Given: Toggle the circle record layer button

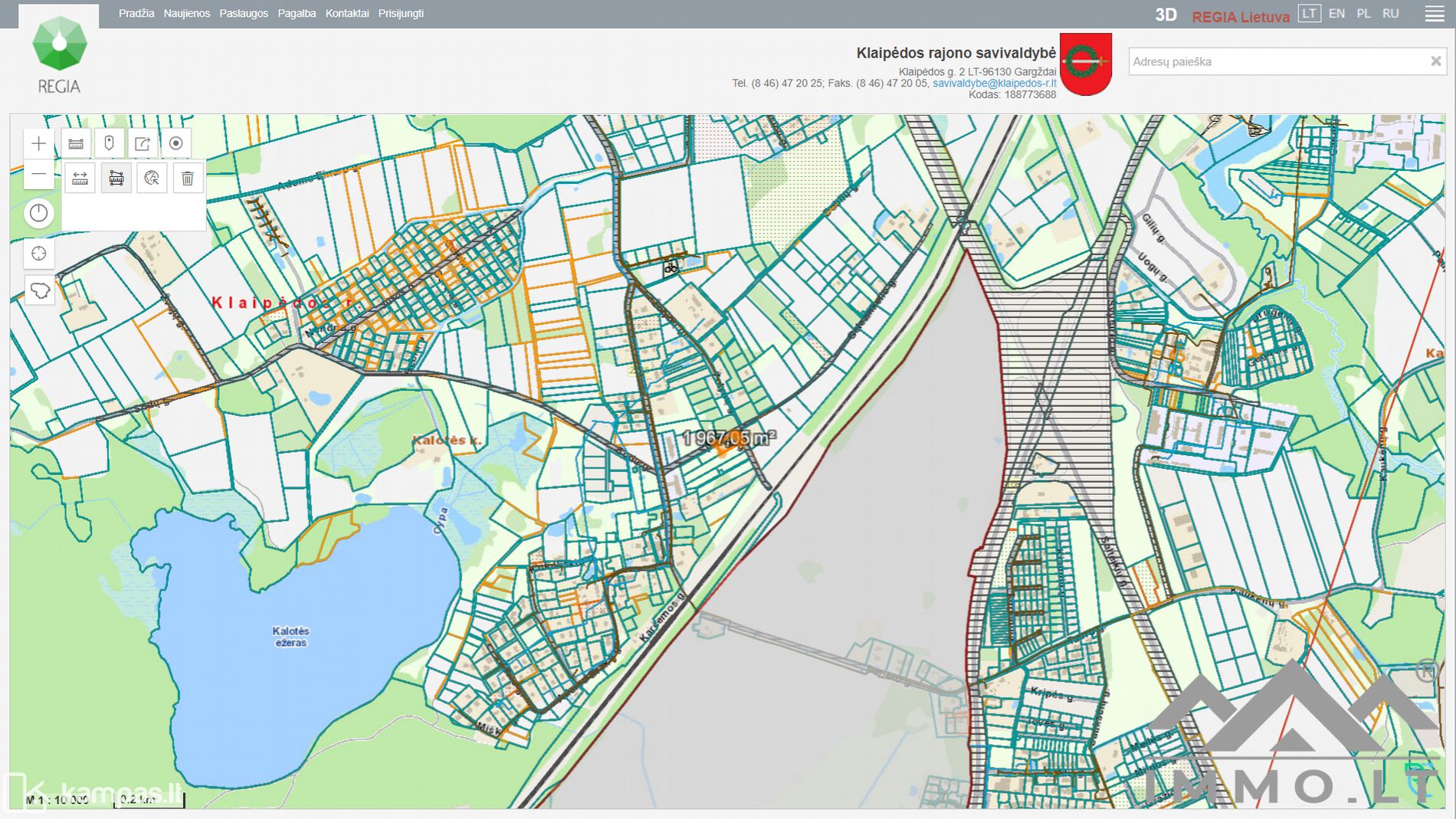Looking at the screenshot, I should 175,143.
